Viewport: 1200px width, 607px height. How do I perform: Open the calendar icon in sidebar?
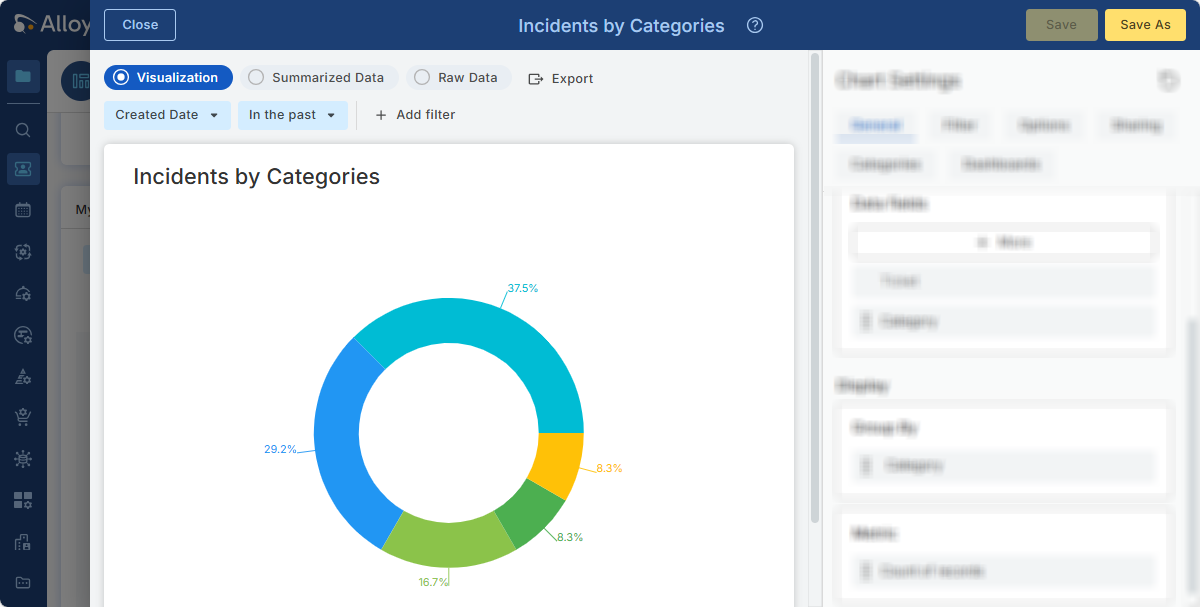click(x=23, y=210)
